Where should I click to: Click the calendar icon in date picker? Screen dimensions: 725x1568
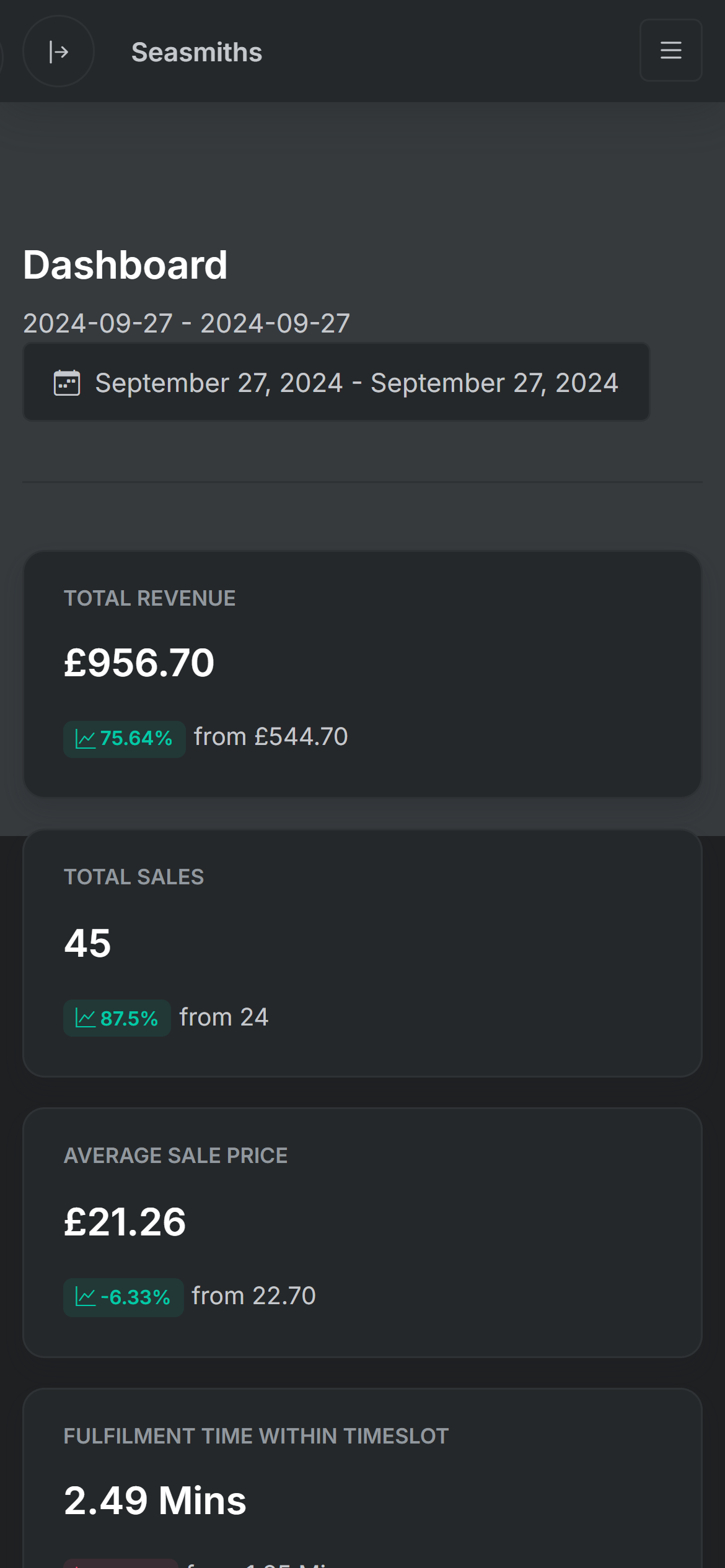[x=67, y=383]
